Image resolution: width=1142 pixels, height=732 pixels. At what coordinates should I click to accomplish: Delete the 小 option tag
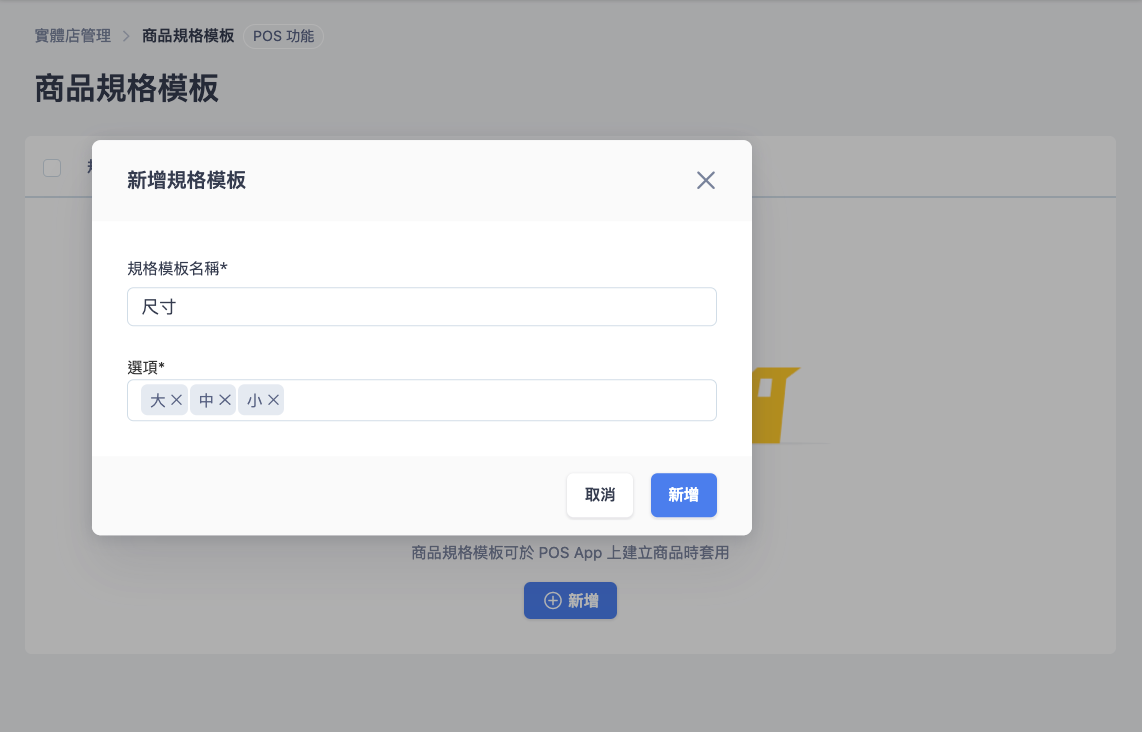[273, 400]
